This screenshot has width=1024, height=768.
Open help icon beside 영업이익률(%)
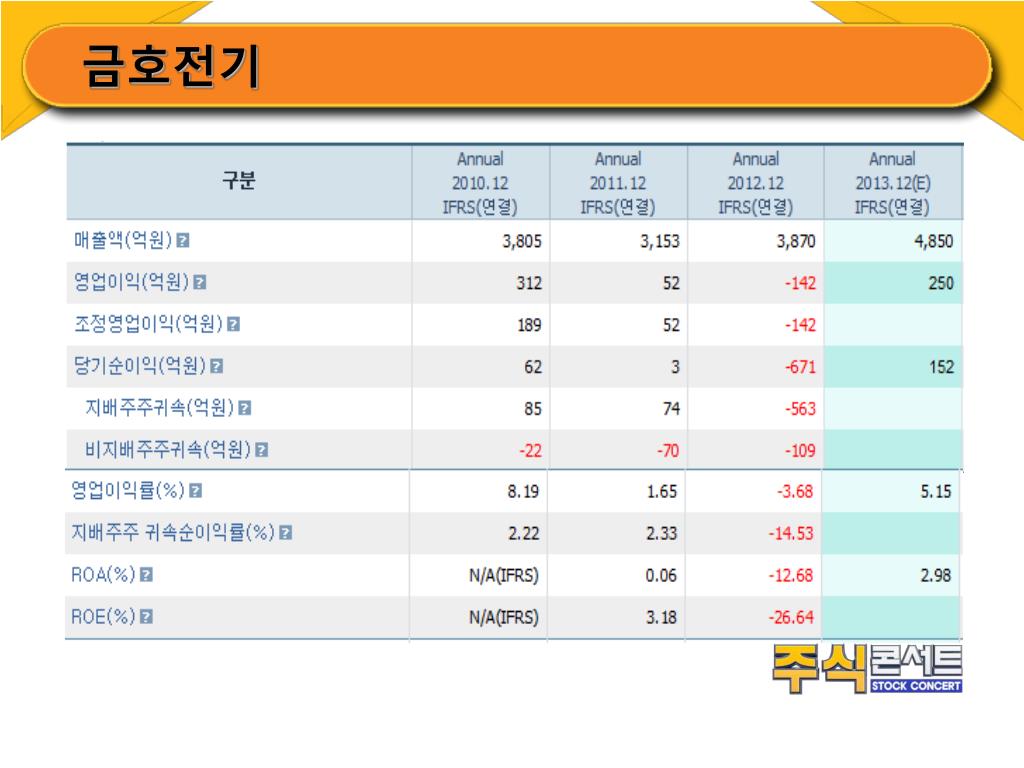point(195,490)
